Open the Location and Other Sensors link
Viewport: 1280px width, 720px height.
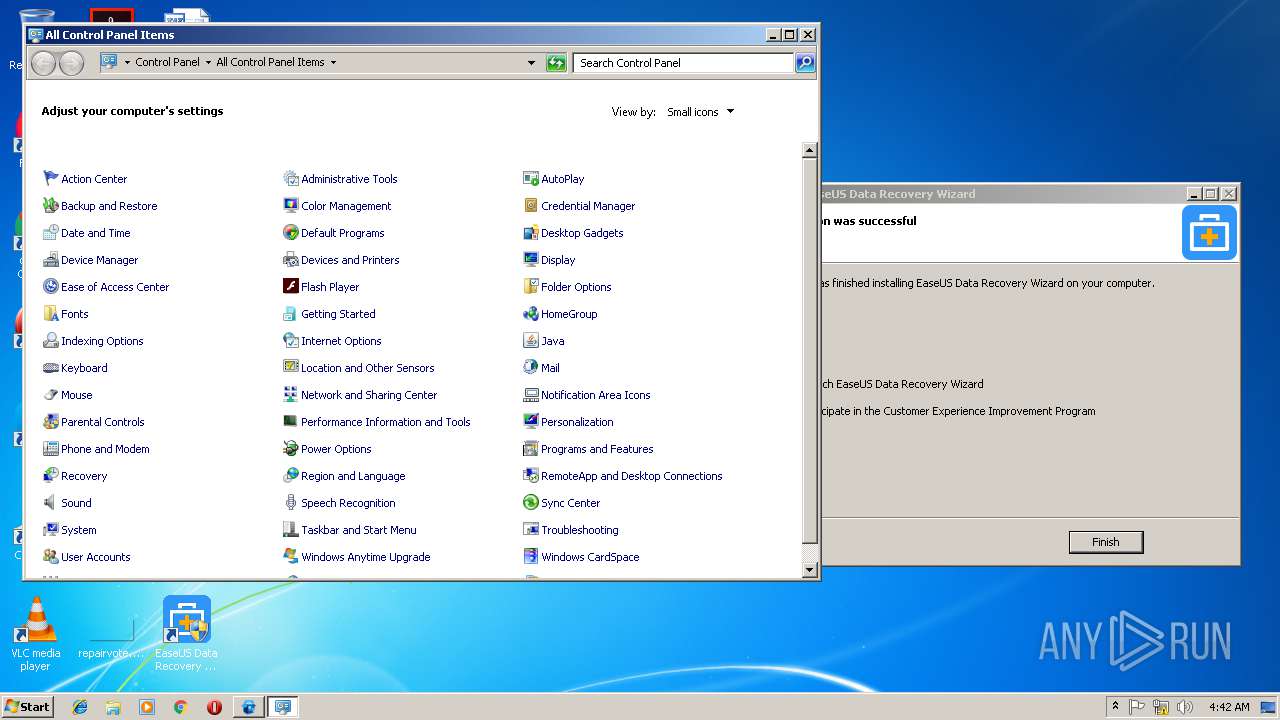click(x=368, y=368)
